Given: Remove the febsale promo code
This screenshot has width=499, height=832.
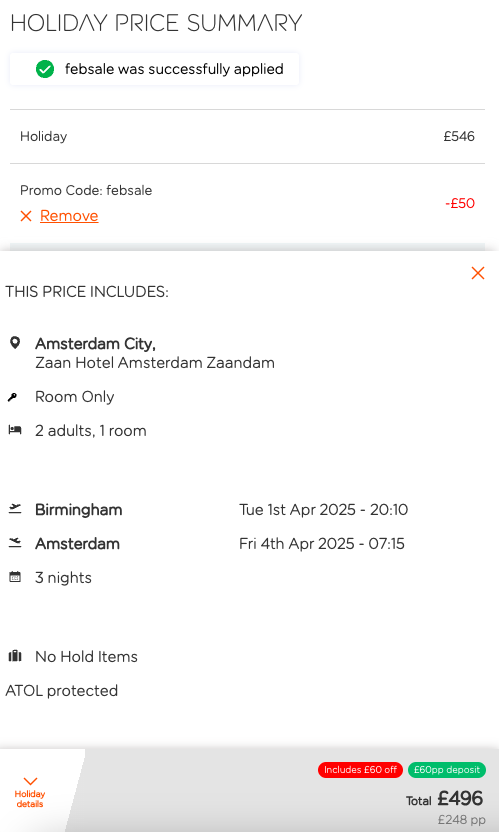Looking at the screenshot, I should click(69, 216).
